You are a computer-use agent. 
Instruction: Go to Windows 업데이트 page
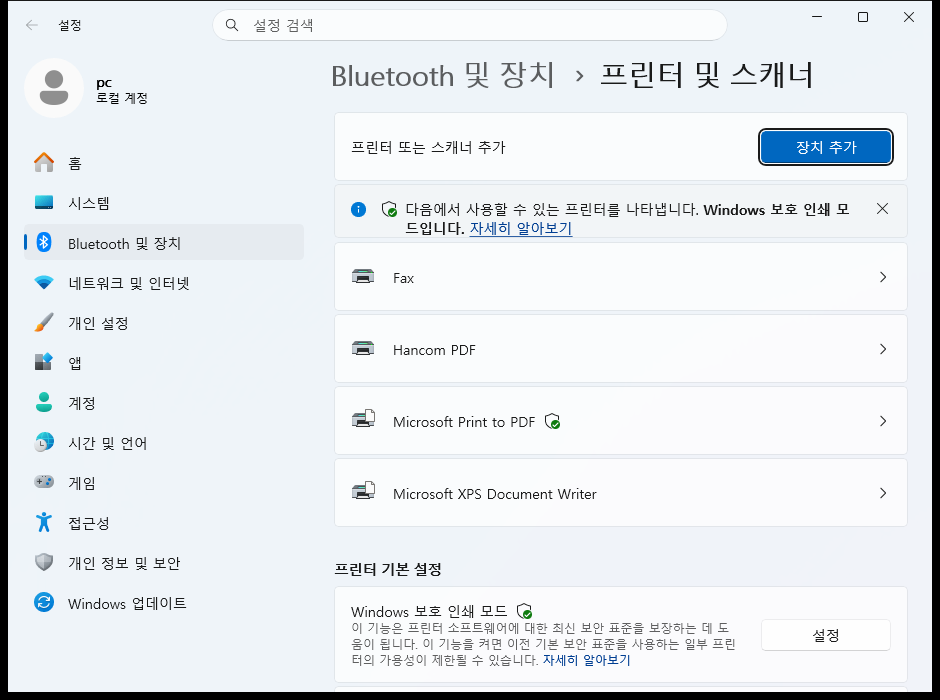(164, 602)
